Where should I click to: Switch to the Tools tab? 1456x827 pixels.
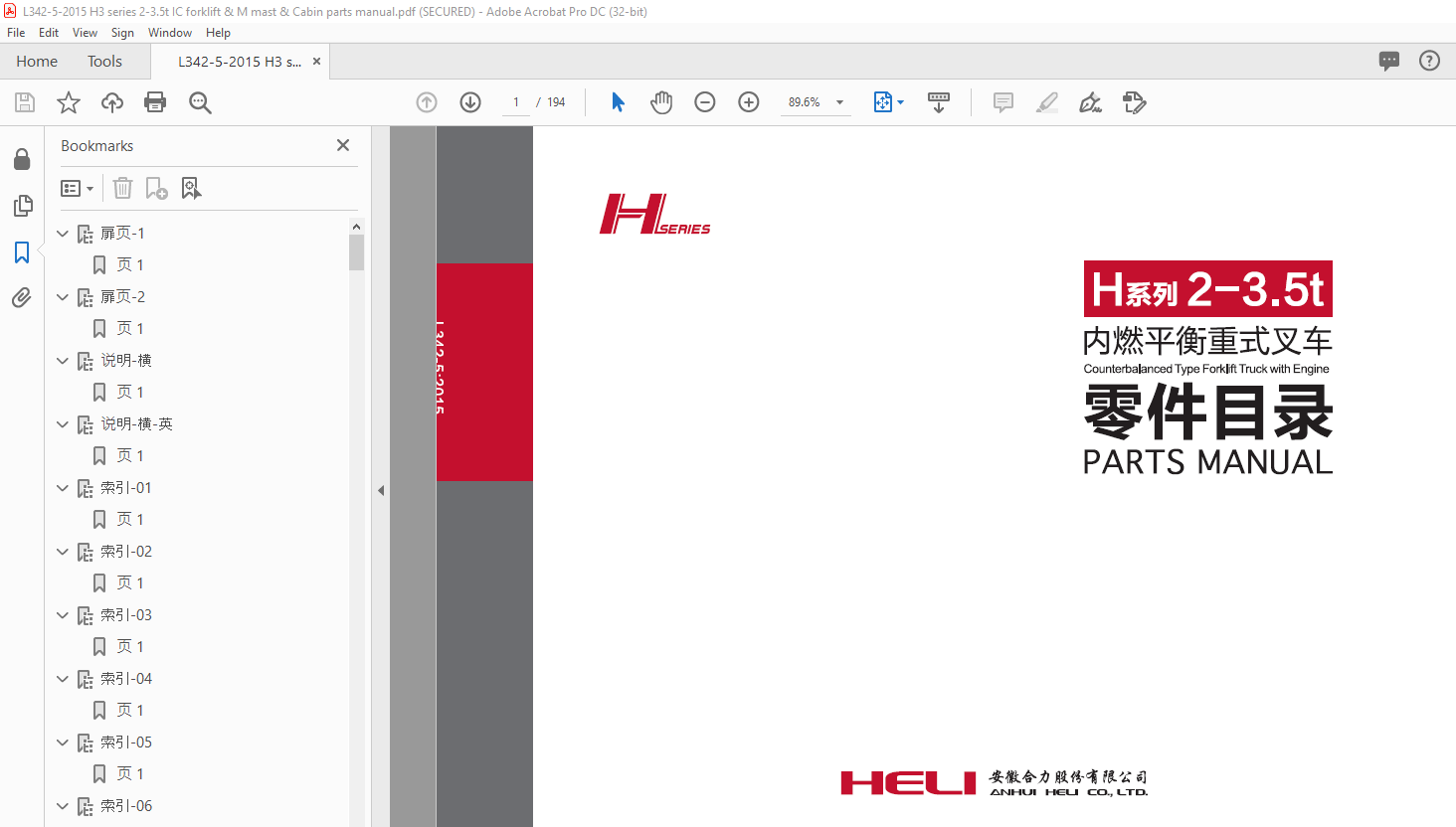click(x=104, y=61)
